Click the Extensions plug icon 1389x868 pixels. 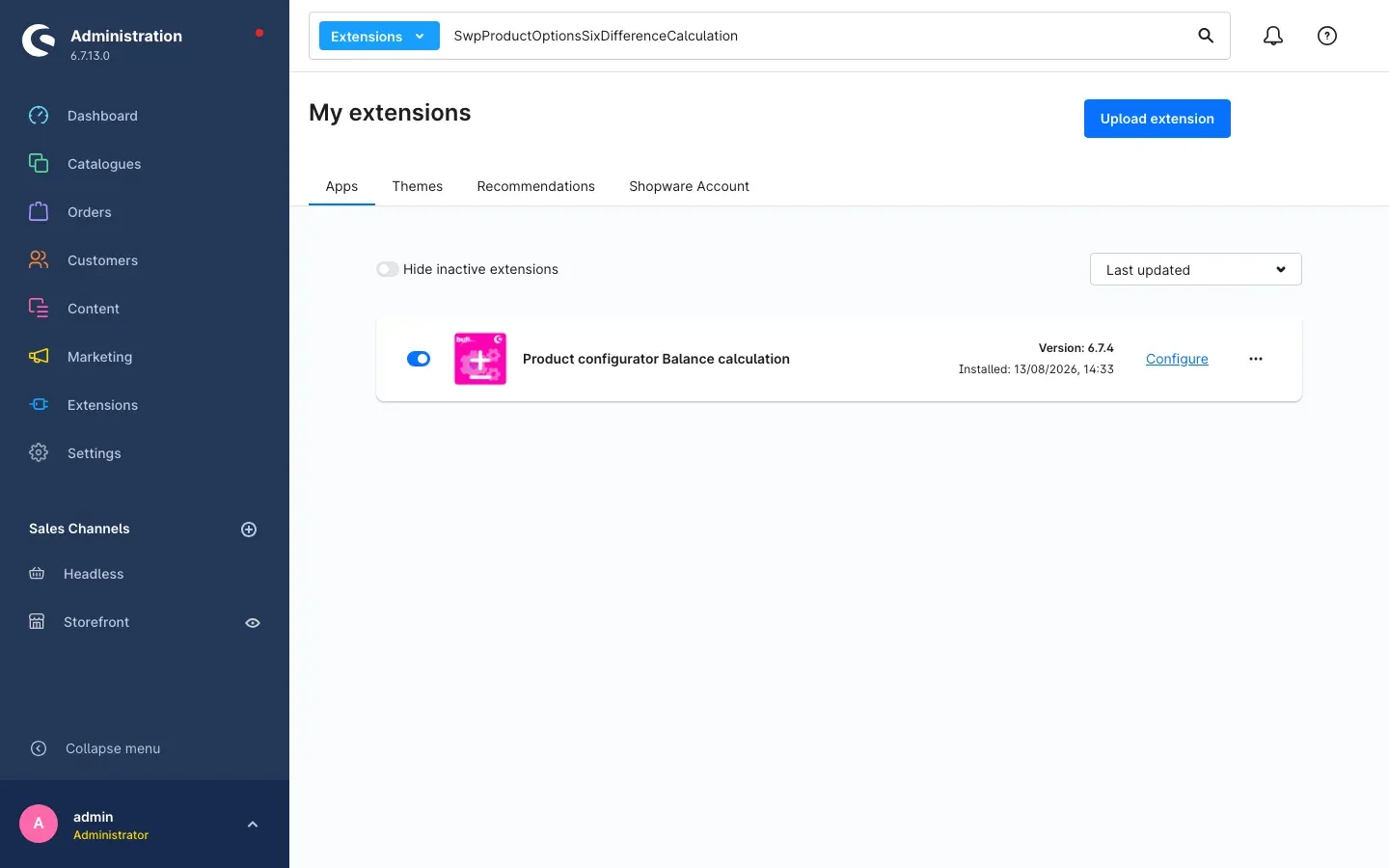pyautogui.click(x=39, y=405)
